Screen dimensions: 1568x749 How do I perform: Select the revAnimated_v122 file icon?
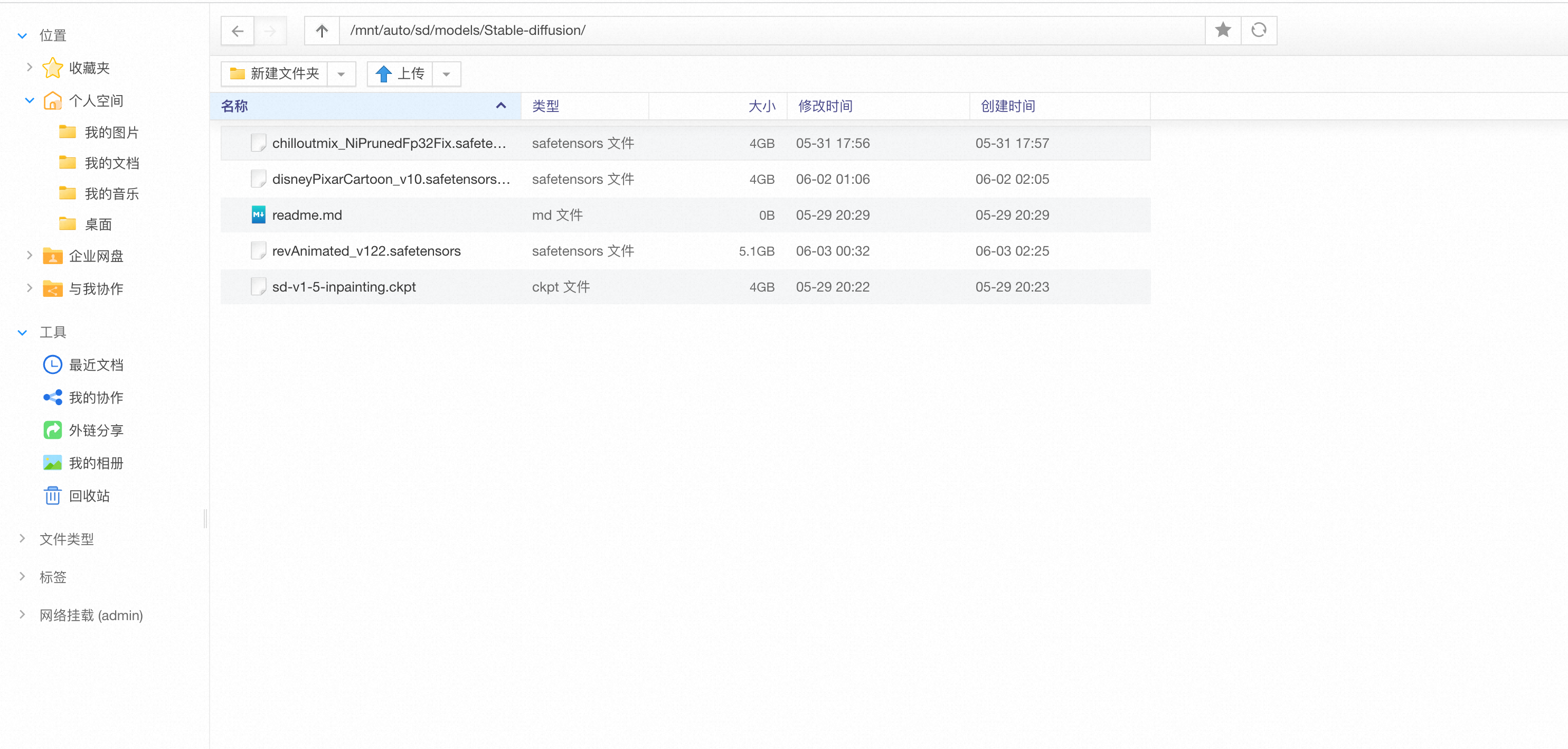point(258,251)
